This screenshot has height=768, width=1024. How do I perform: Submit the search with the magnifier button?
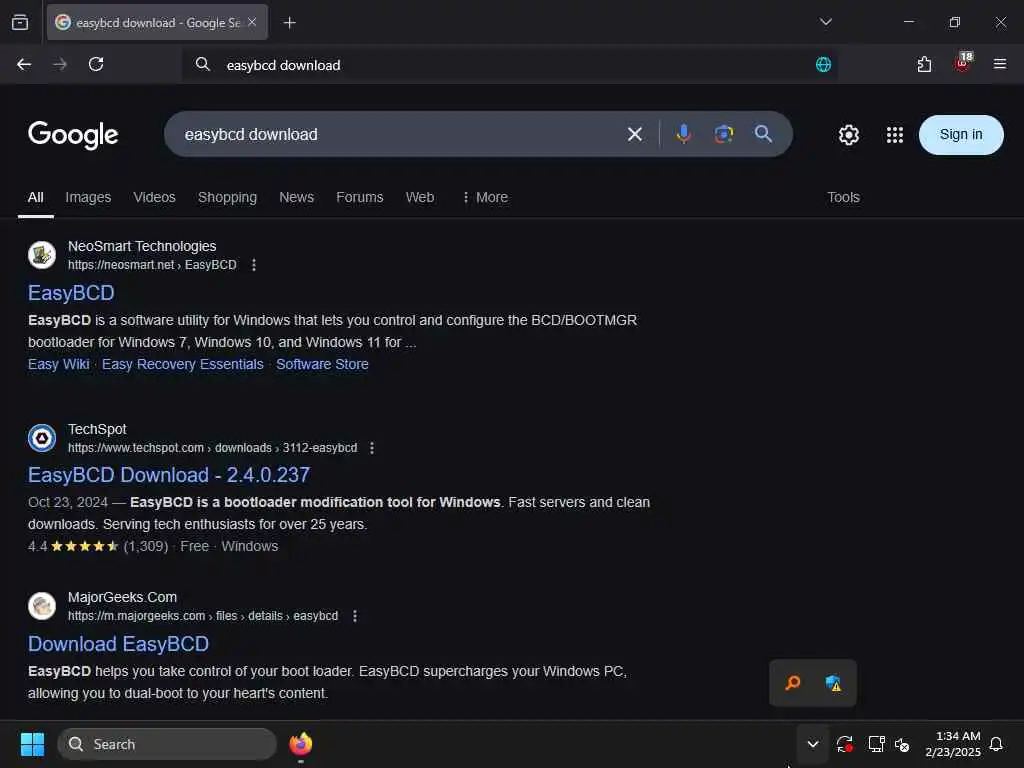(x=763, y=134)
